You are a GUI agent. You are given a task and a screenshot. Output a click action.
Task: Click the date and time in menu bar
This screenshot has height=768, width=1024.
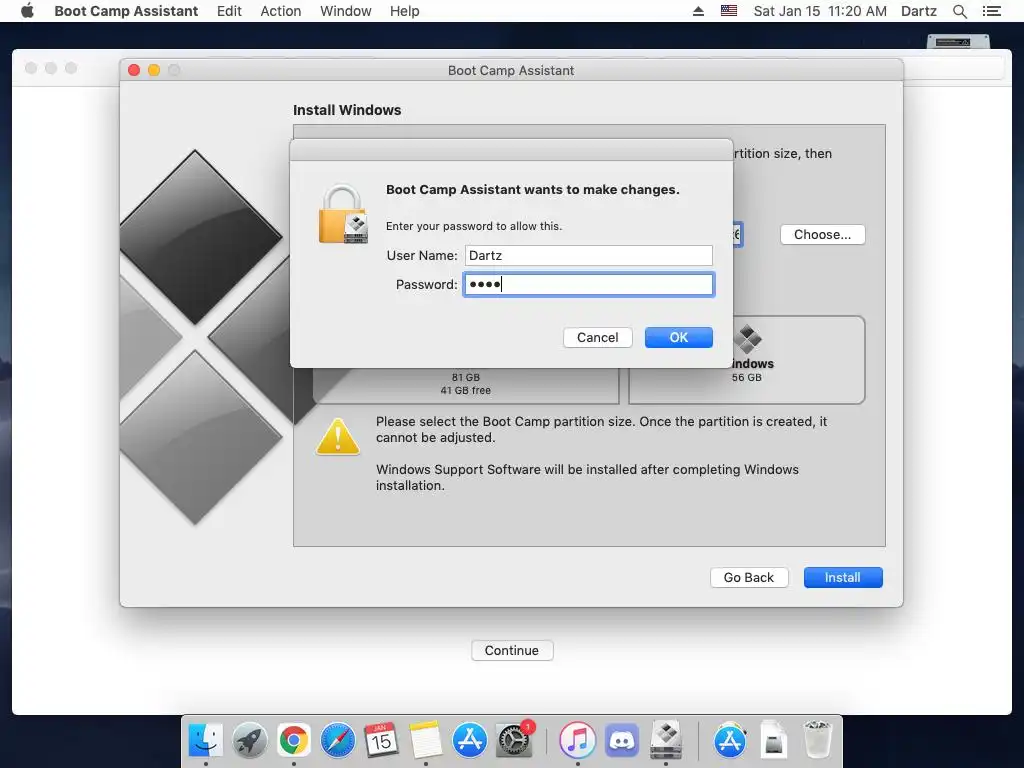[820, 11]
